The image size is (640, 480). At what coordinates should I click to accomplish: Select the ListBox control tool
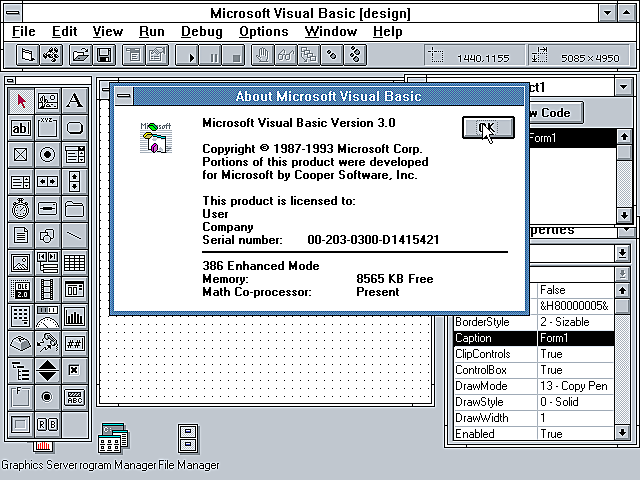point(20,182)
